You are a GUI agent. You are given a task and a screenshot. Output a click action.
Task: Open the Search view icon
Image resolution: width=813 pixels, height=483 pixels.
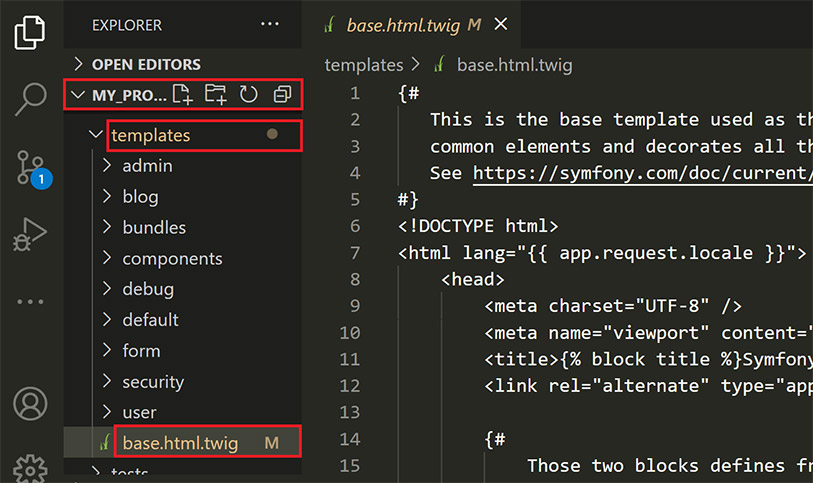coord(31,98)
